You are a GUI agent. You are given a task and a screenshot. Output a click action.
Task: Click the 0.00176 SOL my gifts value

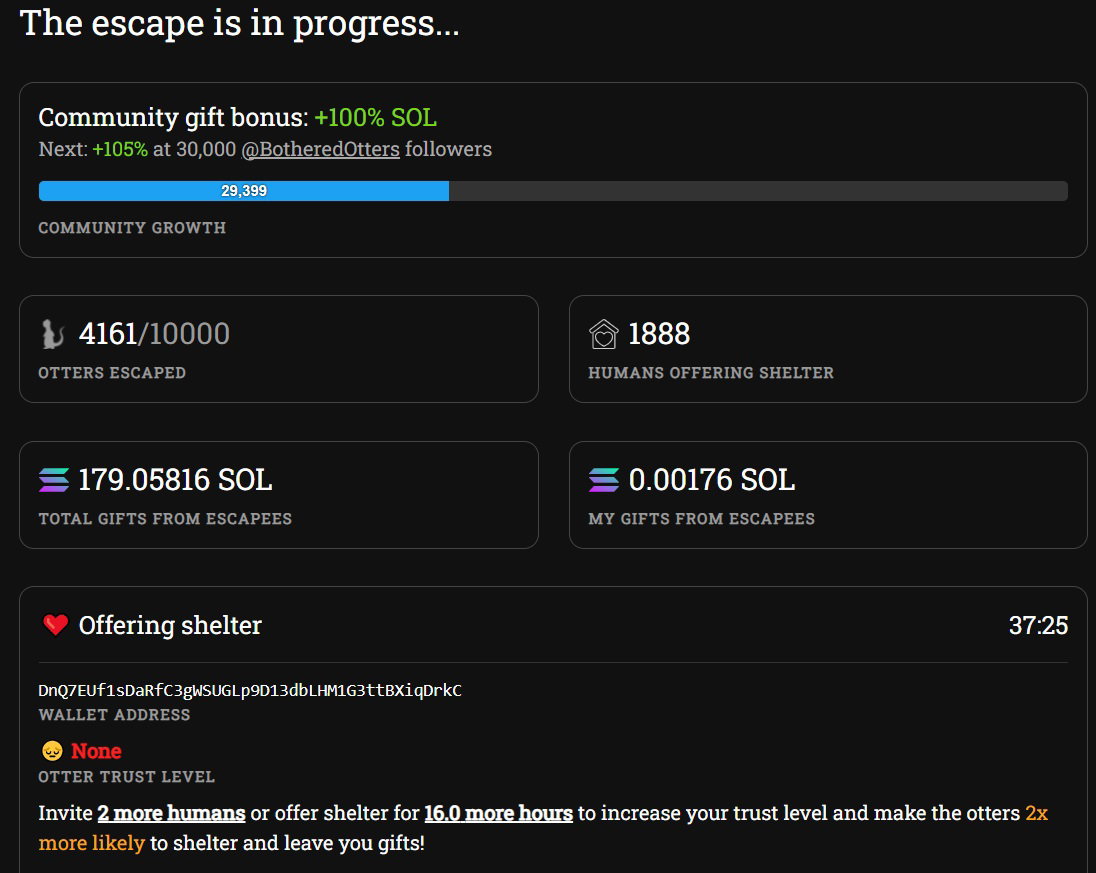click(712, 480)
